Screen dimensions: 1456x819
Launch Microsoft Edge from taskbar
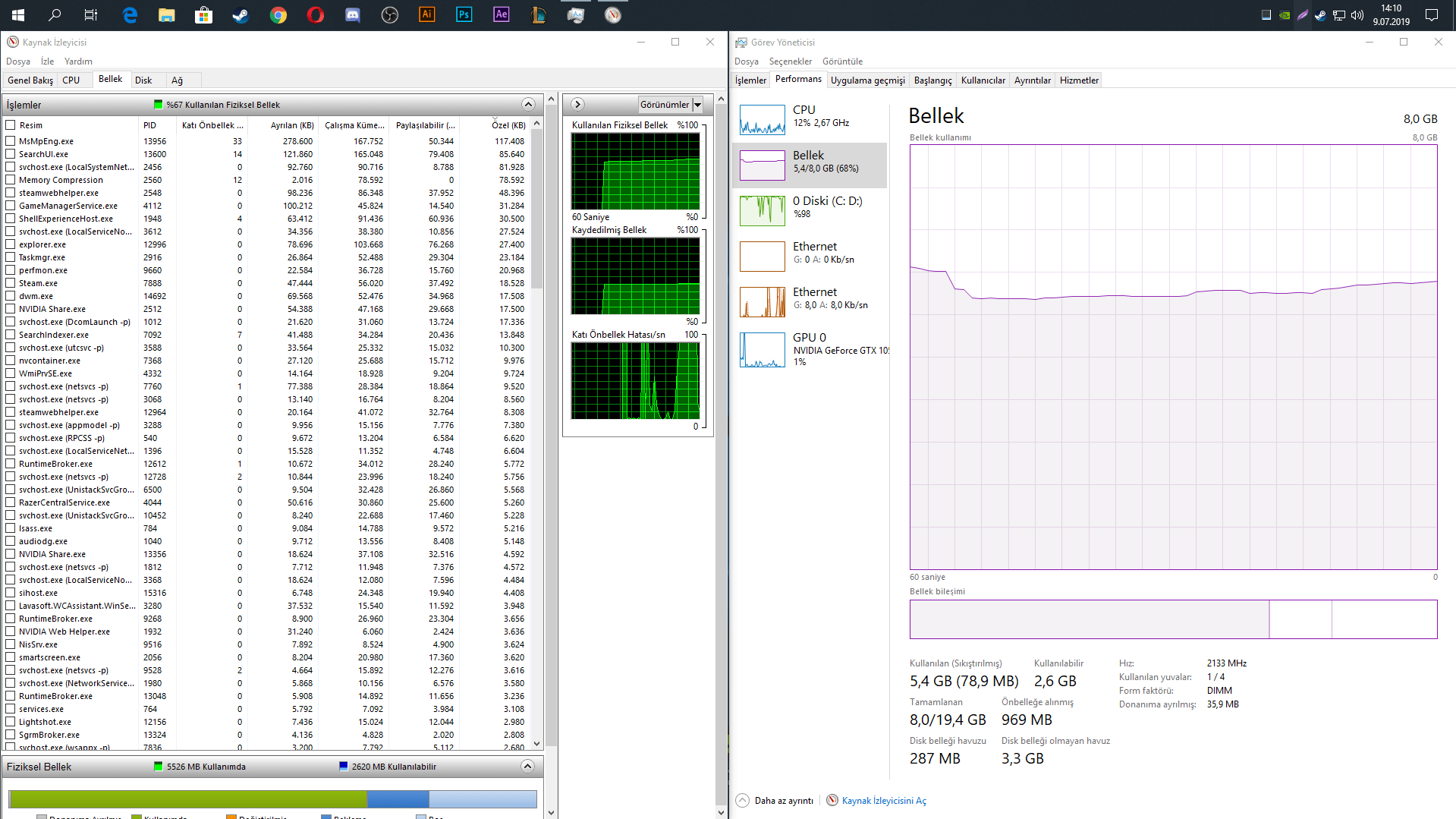(130, 15)
